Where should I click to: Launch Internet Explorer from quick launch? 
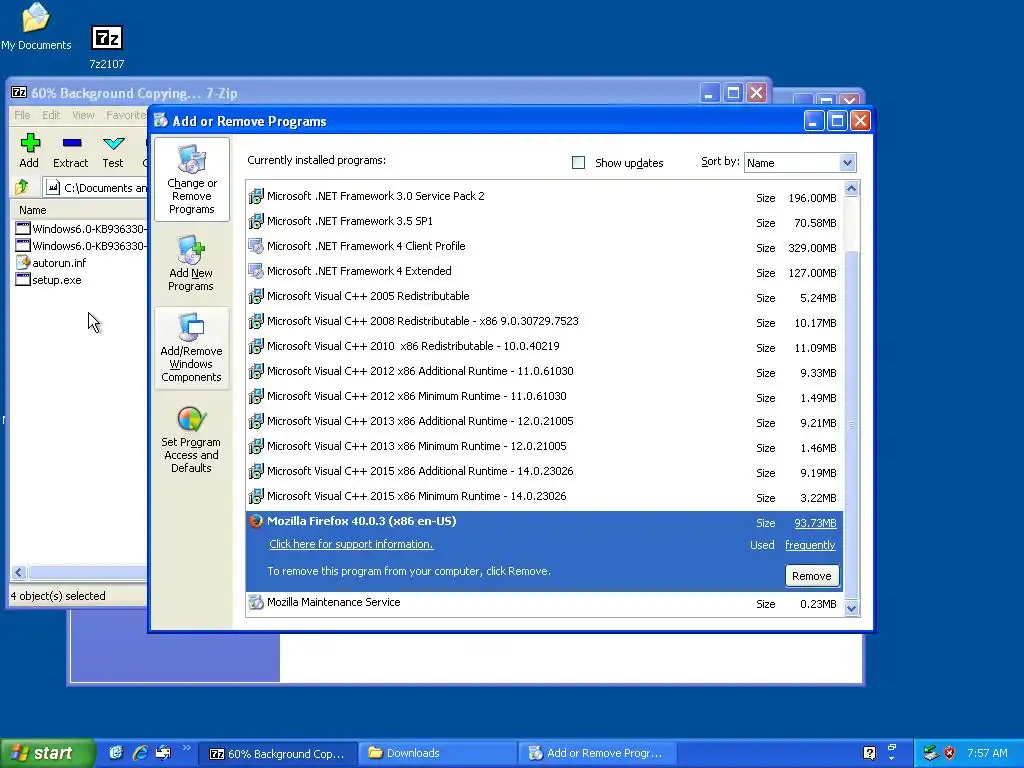140,753
